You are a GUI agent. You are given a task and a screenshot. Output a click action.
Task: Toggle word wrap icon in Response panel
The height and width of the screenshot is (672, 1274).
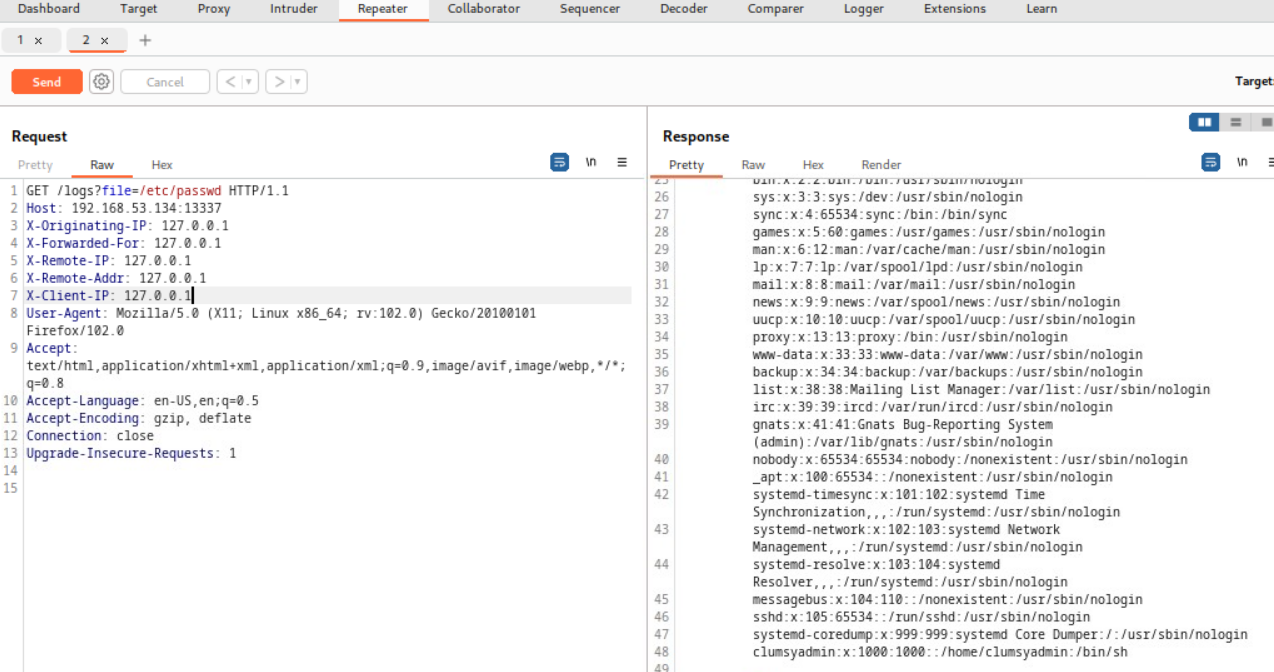click(1211, 162)
